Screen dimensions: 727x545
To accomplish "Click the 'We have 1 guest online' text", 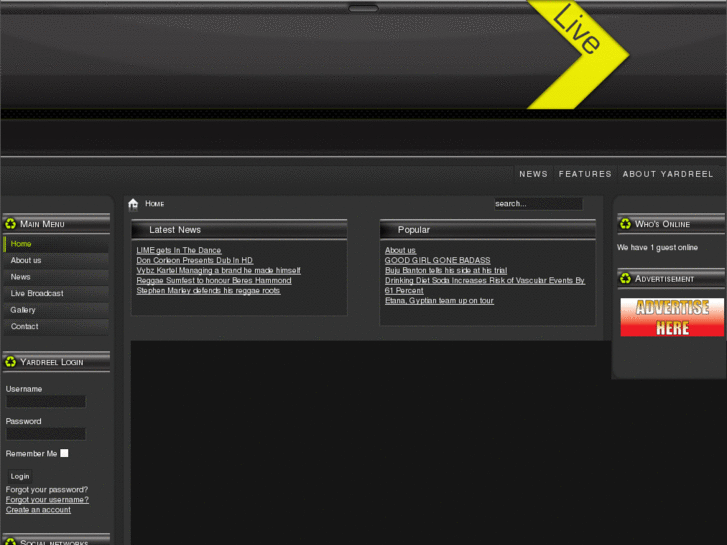I will click(657, 248).
